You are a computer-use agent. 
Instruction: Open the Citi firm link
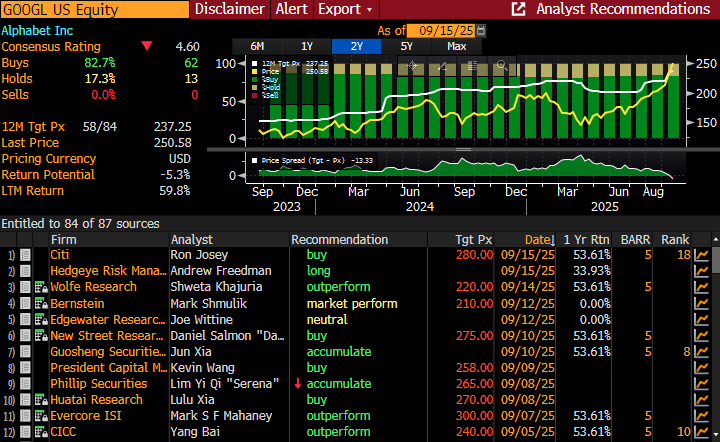coord(60,255)
